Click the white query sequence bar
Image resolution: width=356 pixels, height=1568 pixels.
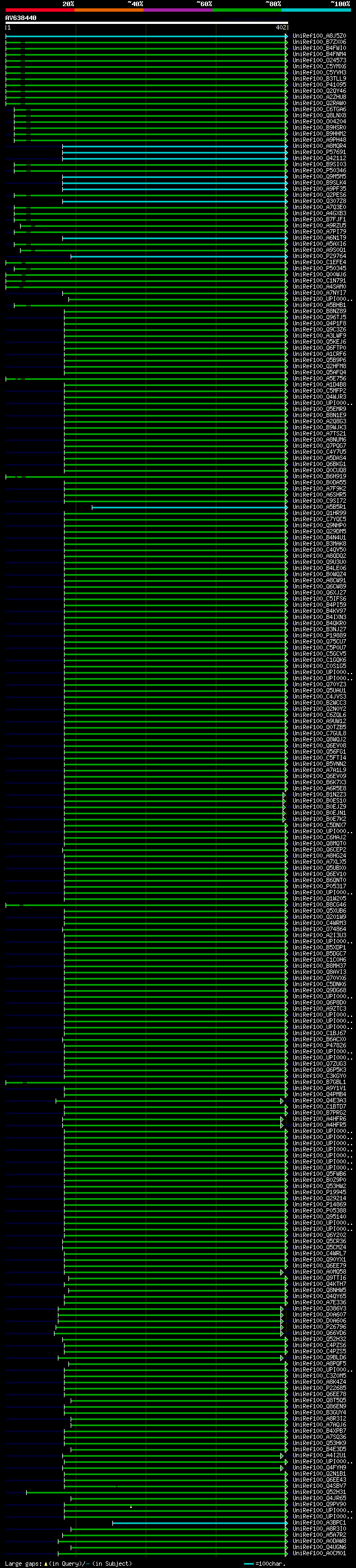pos(146,23)
